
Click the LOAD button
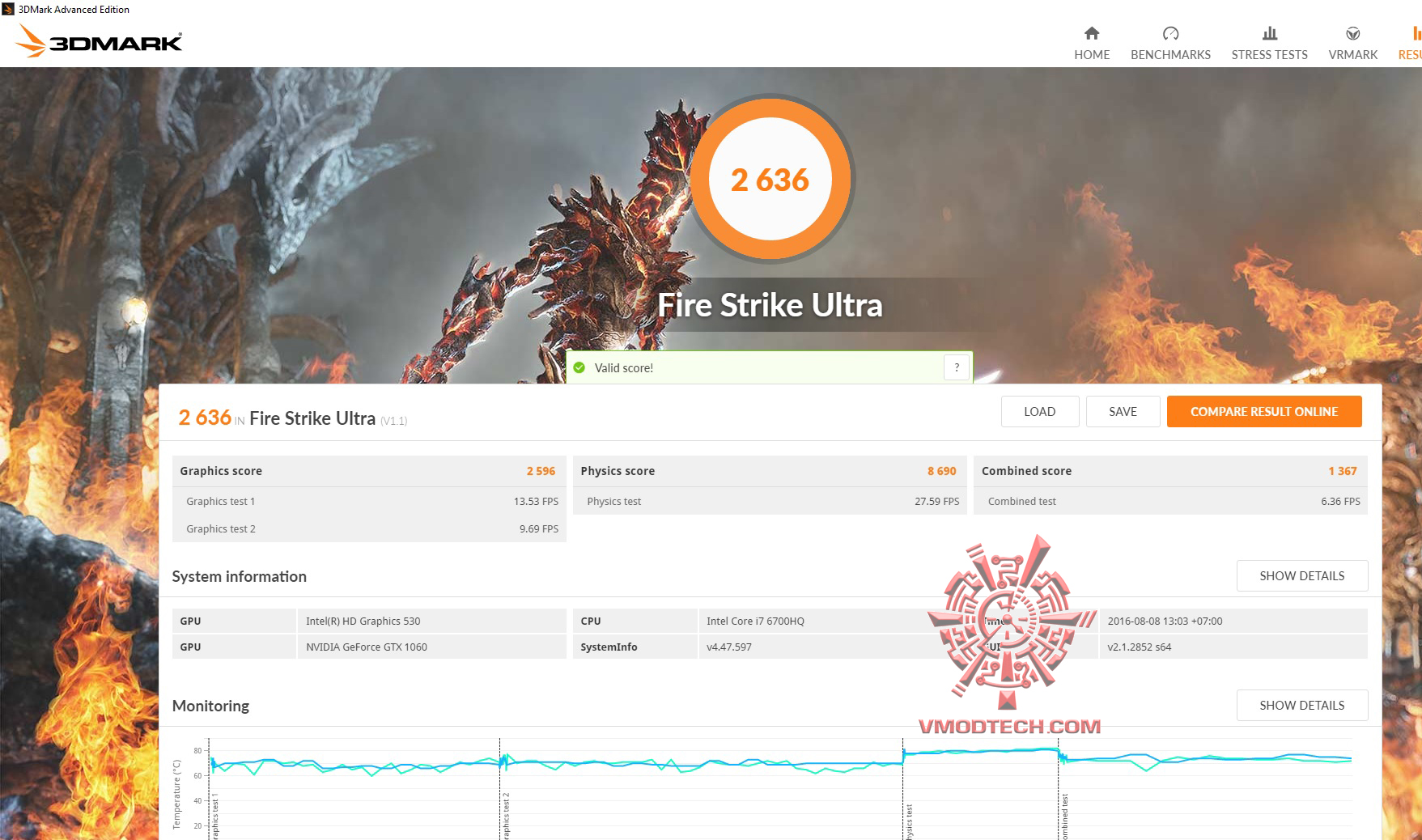(1040, 411)
